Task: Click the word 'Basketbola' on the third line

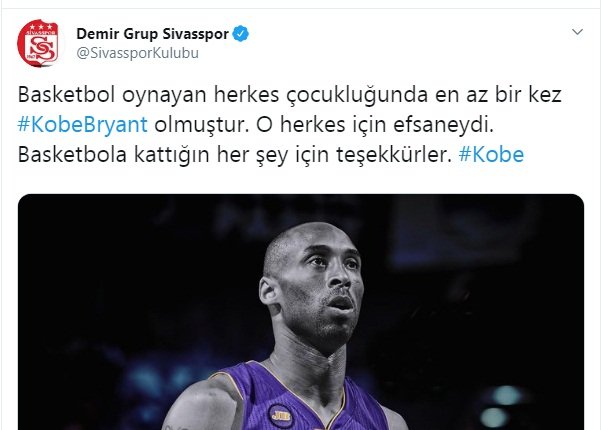Action: (x=72, y=155)
